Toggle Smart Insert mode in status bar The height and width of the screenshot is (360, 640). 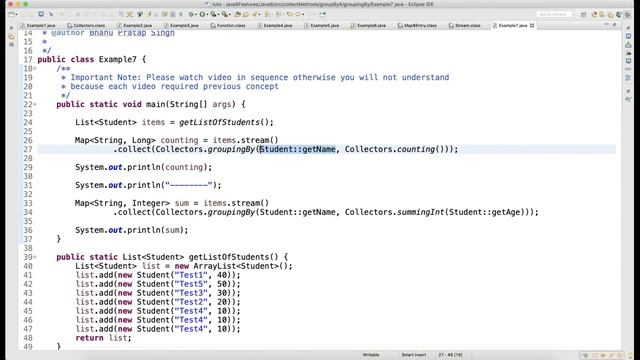(x=413, y=355)
